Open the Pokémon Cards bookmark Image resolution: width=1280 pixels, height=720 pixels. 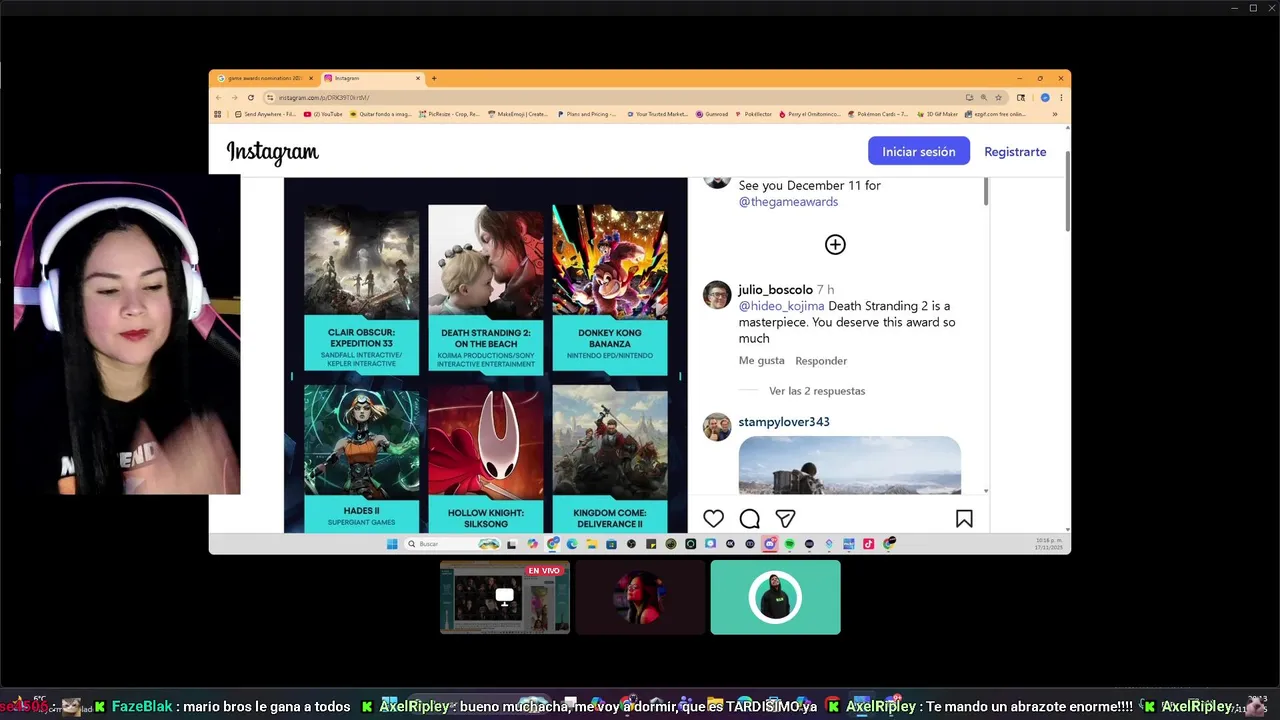tap(878, 114)
